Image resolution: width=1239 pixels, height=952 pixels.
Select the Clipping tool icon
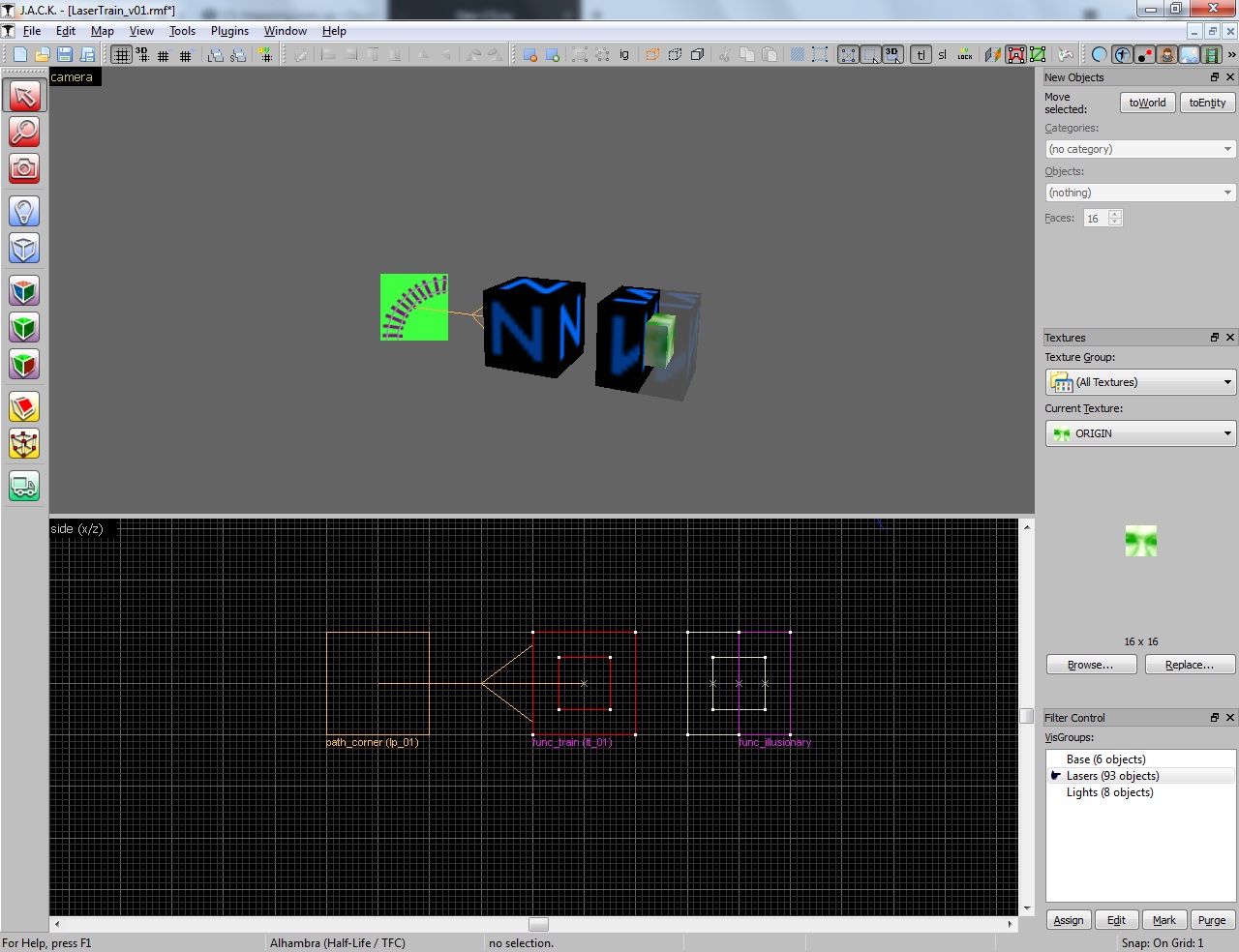(24, 407)
